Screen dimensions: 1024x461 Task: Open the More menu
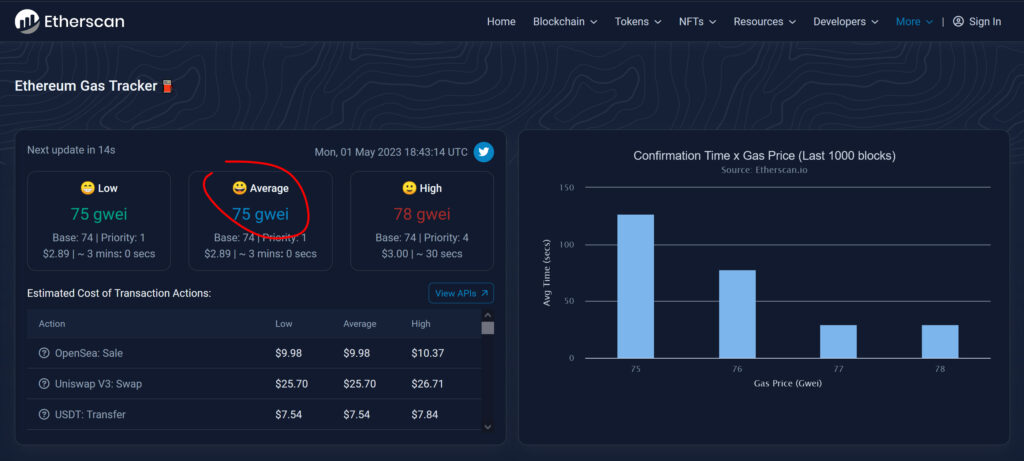[914, 22]
